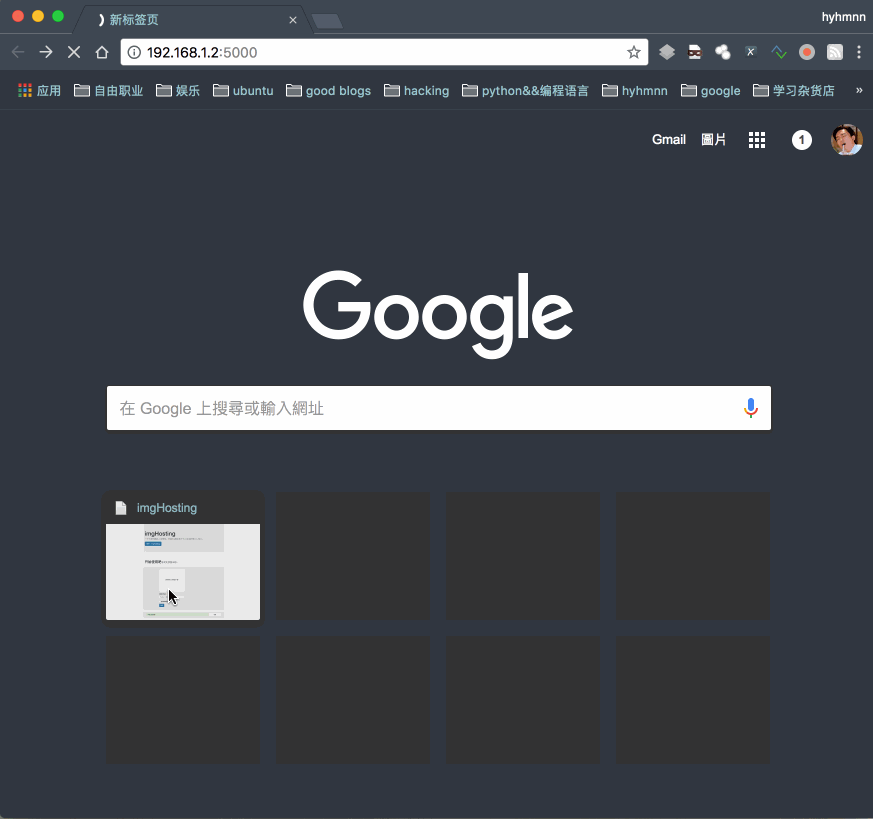Open the Gmail link
Viewport: 873px width, 819px height.
[x=669, y=140]
